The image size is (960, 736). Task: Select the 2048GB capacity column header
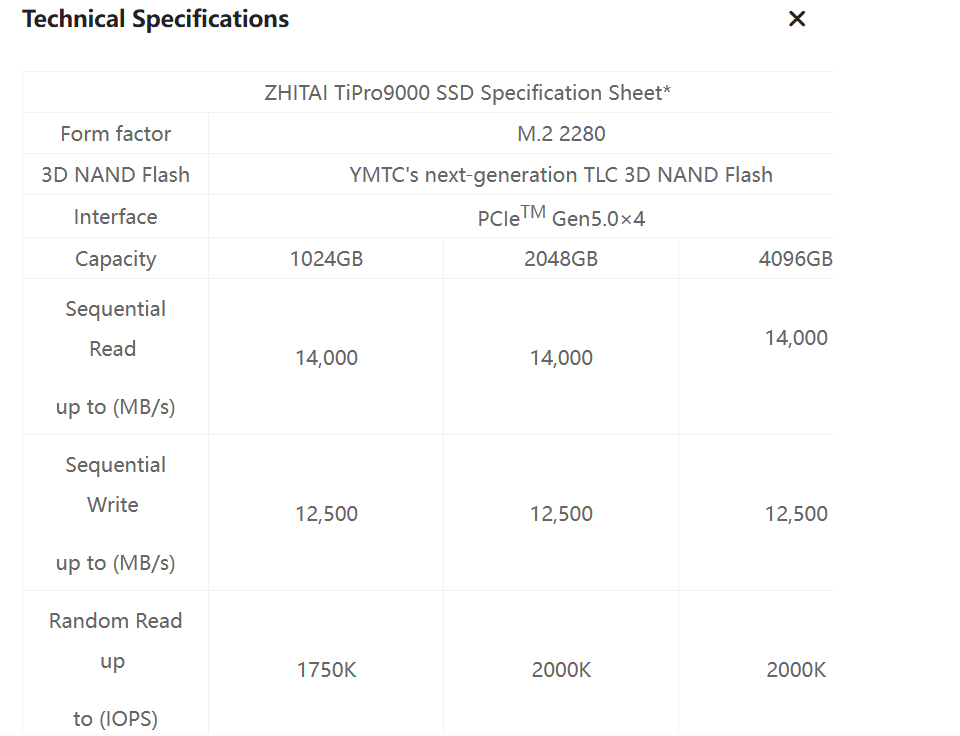click(x=561, y=259)
